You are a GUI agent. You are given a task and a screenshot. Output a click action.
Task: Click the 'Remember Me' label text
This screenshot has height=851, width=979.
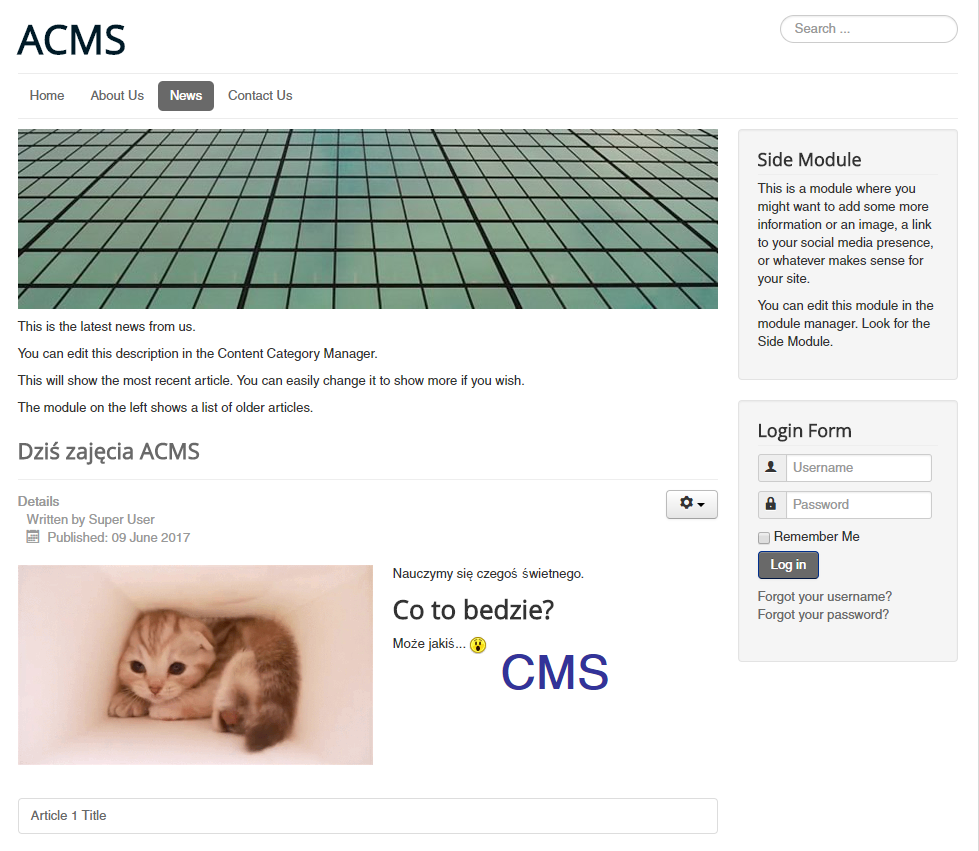tap(816, 536)
